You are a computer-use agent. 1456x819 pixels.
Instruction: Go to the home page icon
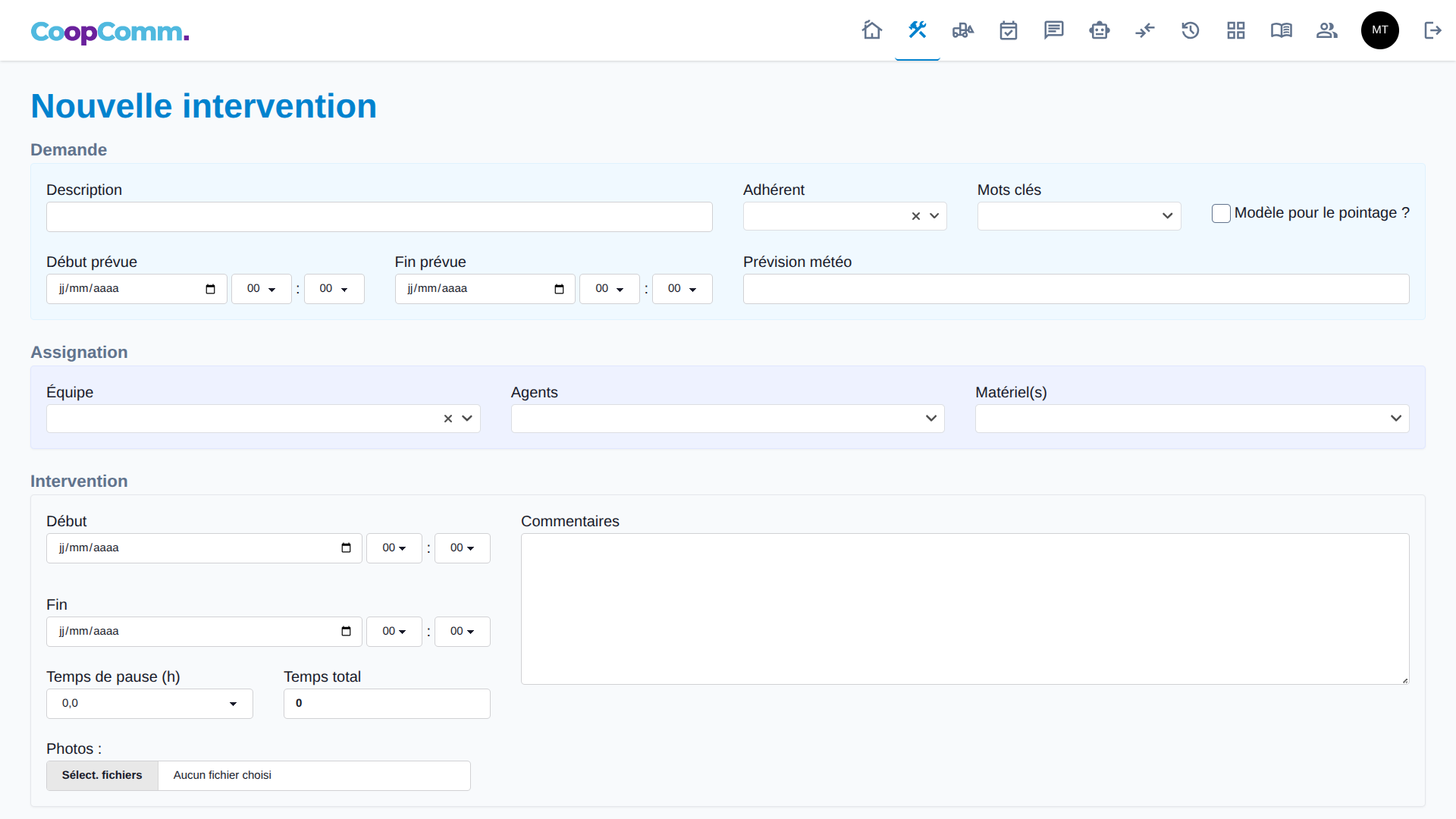(872, 30)
